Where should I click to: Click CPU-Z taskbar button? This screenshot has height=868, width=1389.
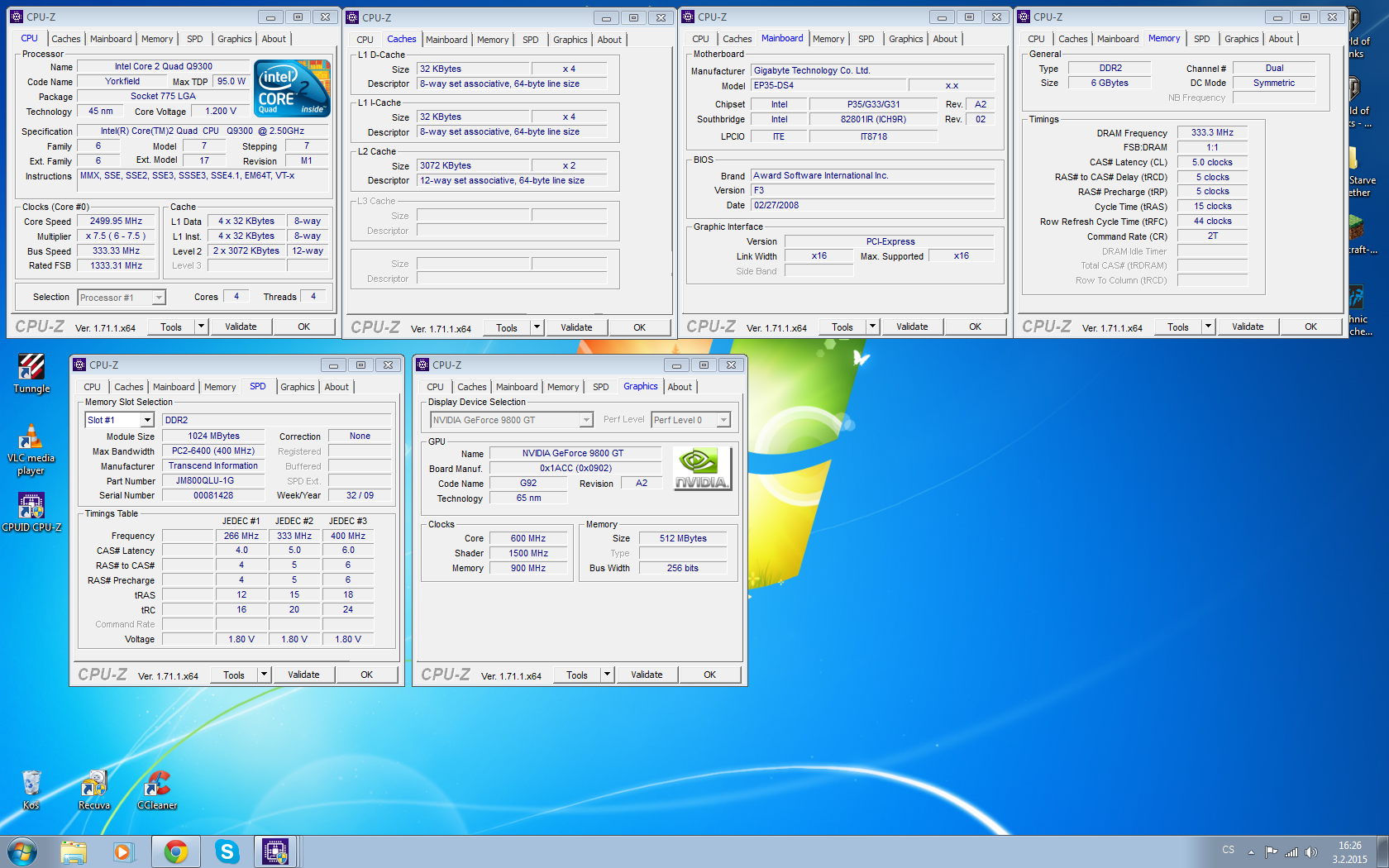(275, 851)
